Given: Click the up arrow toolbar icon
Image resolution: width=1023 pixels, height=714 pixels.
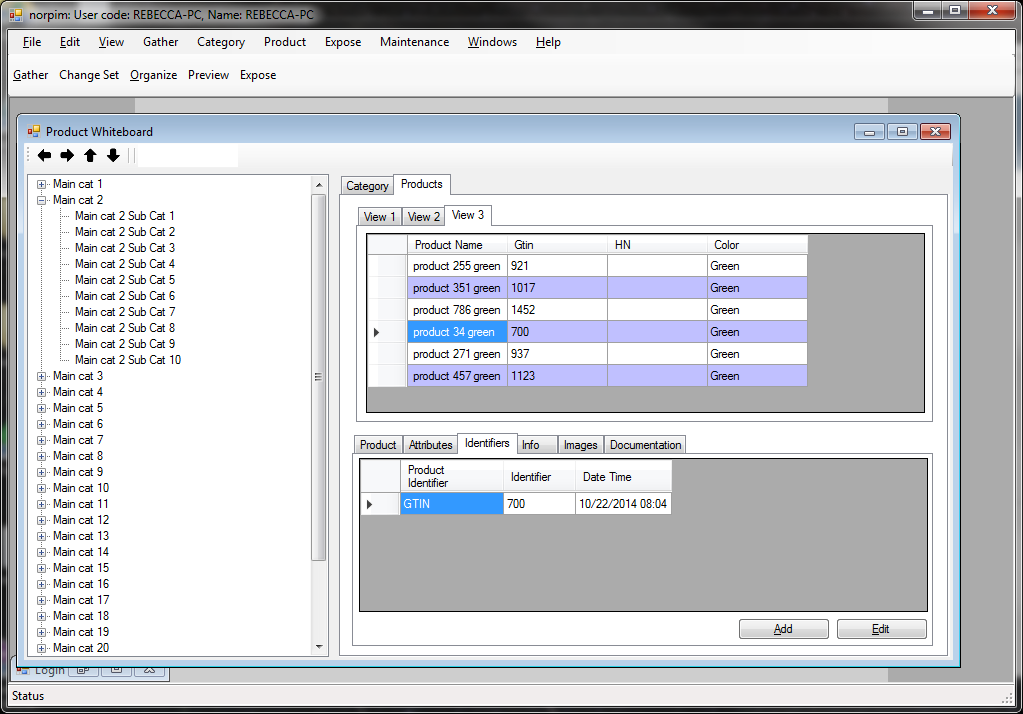Looking at the screenshot, I should (90, 155).
